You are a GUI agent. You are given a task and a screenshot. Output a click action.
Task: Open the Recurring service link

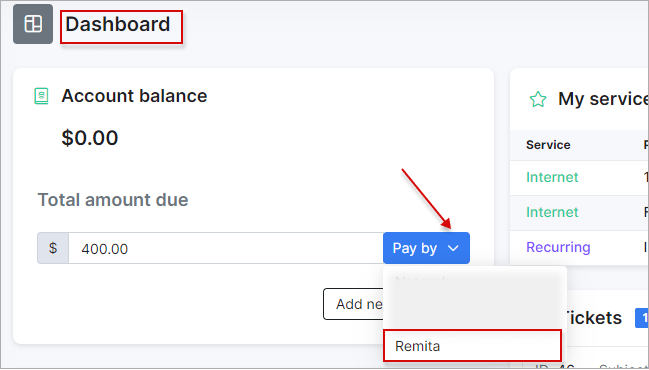click(558, 247)
